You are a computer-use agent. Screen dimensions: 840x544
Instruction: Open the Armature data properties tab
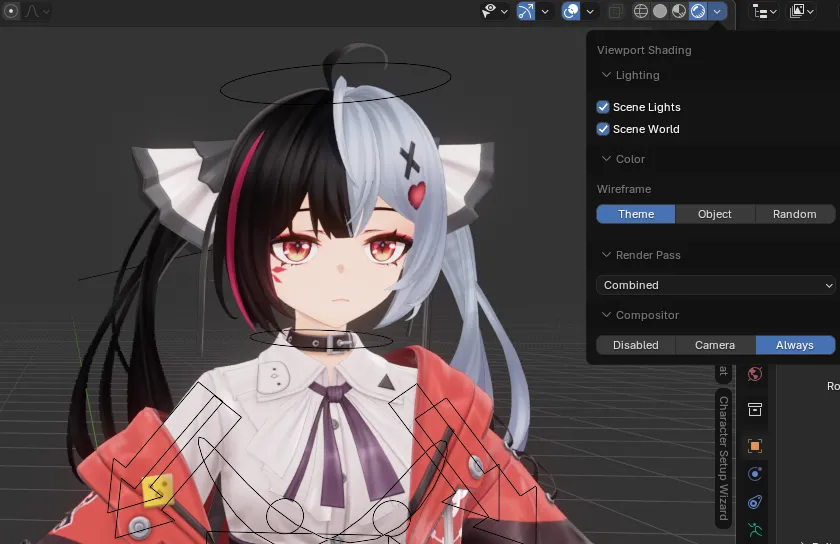[x=755, y=530]
